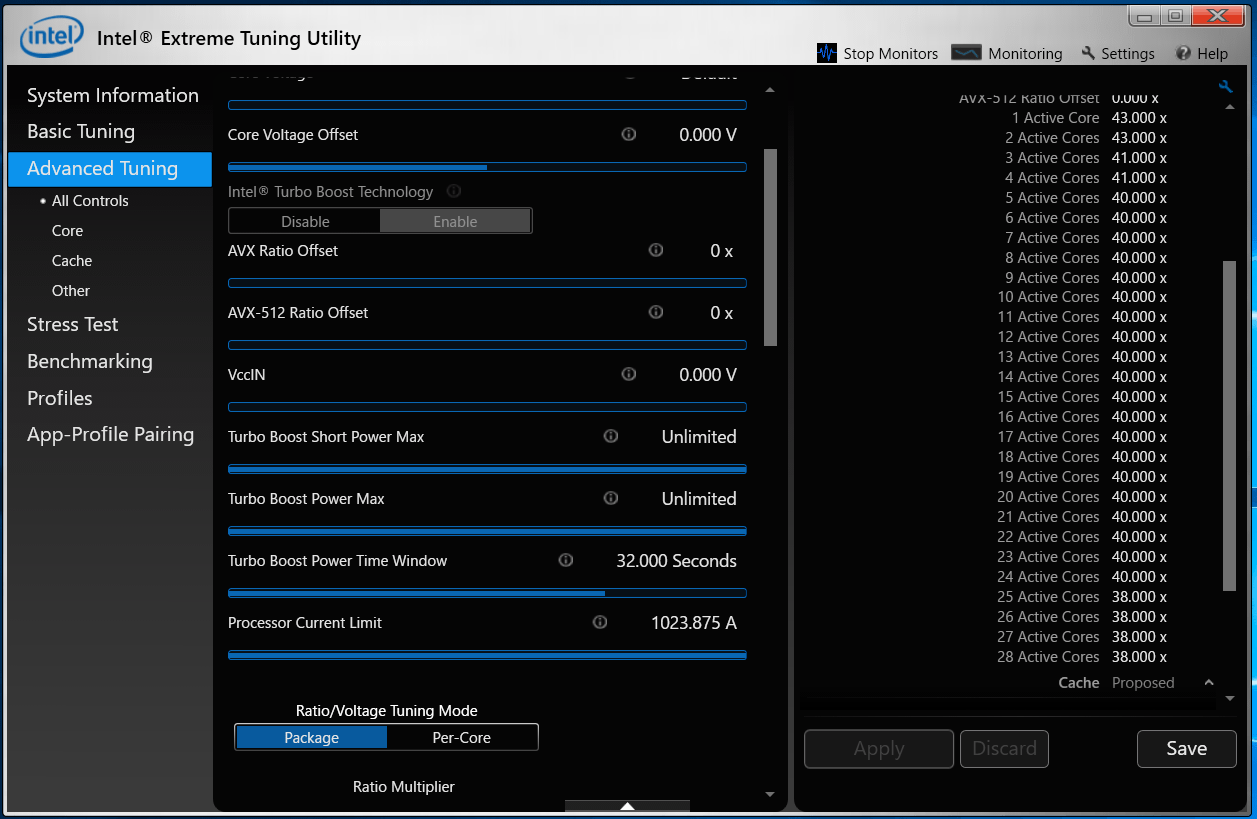This screenshot has width=1257, height=819.
Task: Click the Discard button
Action: [x=1004, y=748]
